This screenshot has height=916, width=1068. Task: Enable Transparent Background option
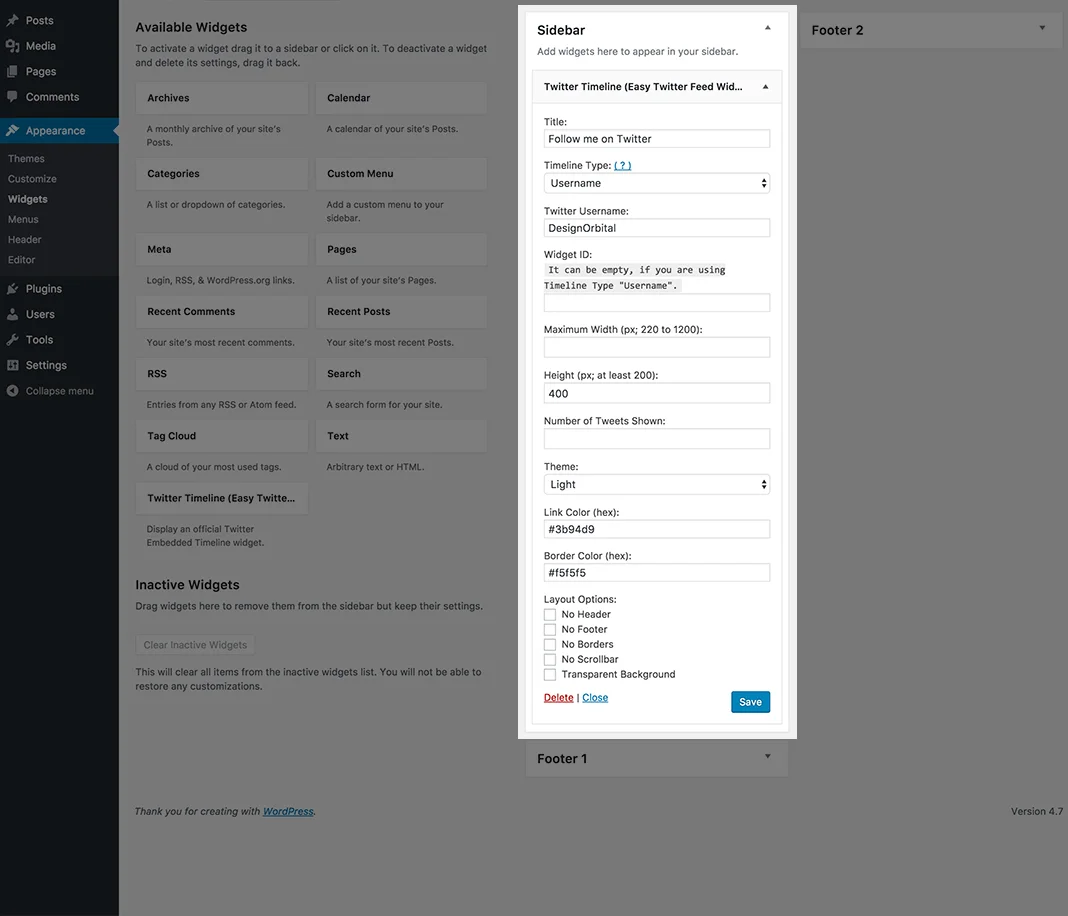[550, 674]
